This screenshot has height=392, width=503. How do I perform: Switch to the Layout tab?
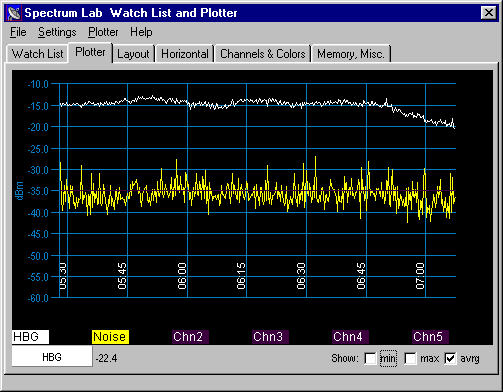tap(133, 54)
